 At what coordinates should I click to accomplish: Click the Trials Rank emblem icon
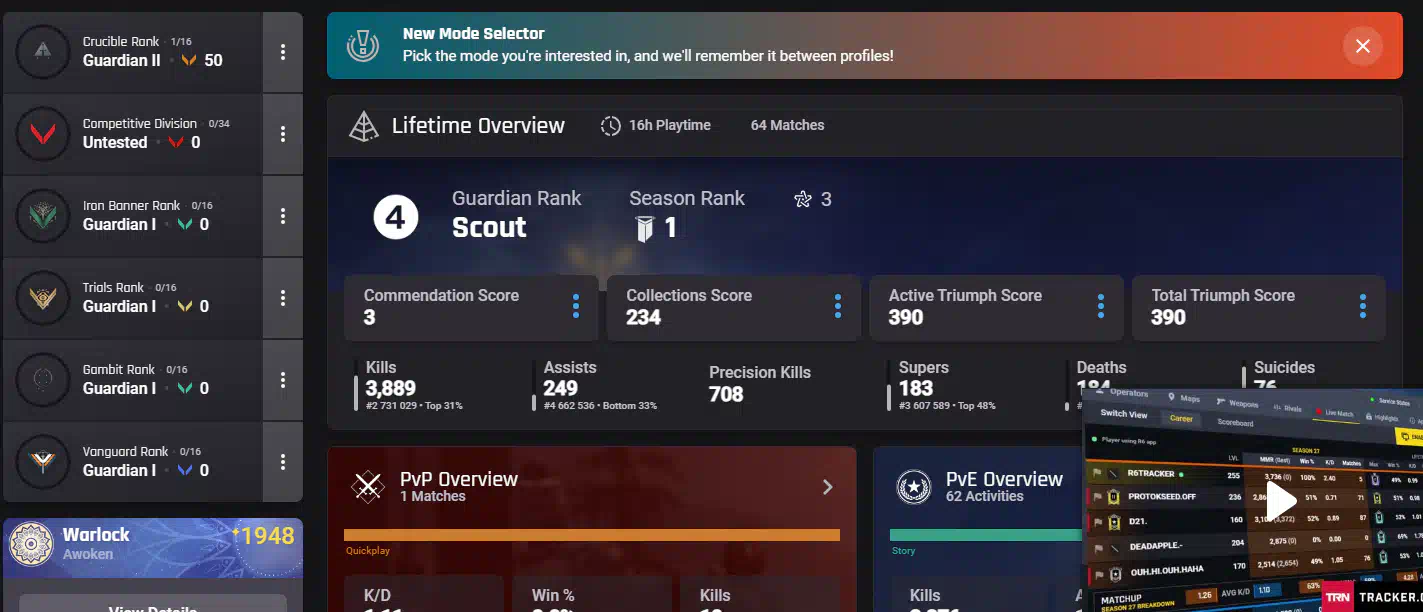click(x=43, y=298)
